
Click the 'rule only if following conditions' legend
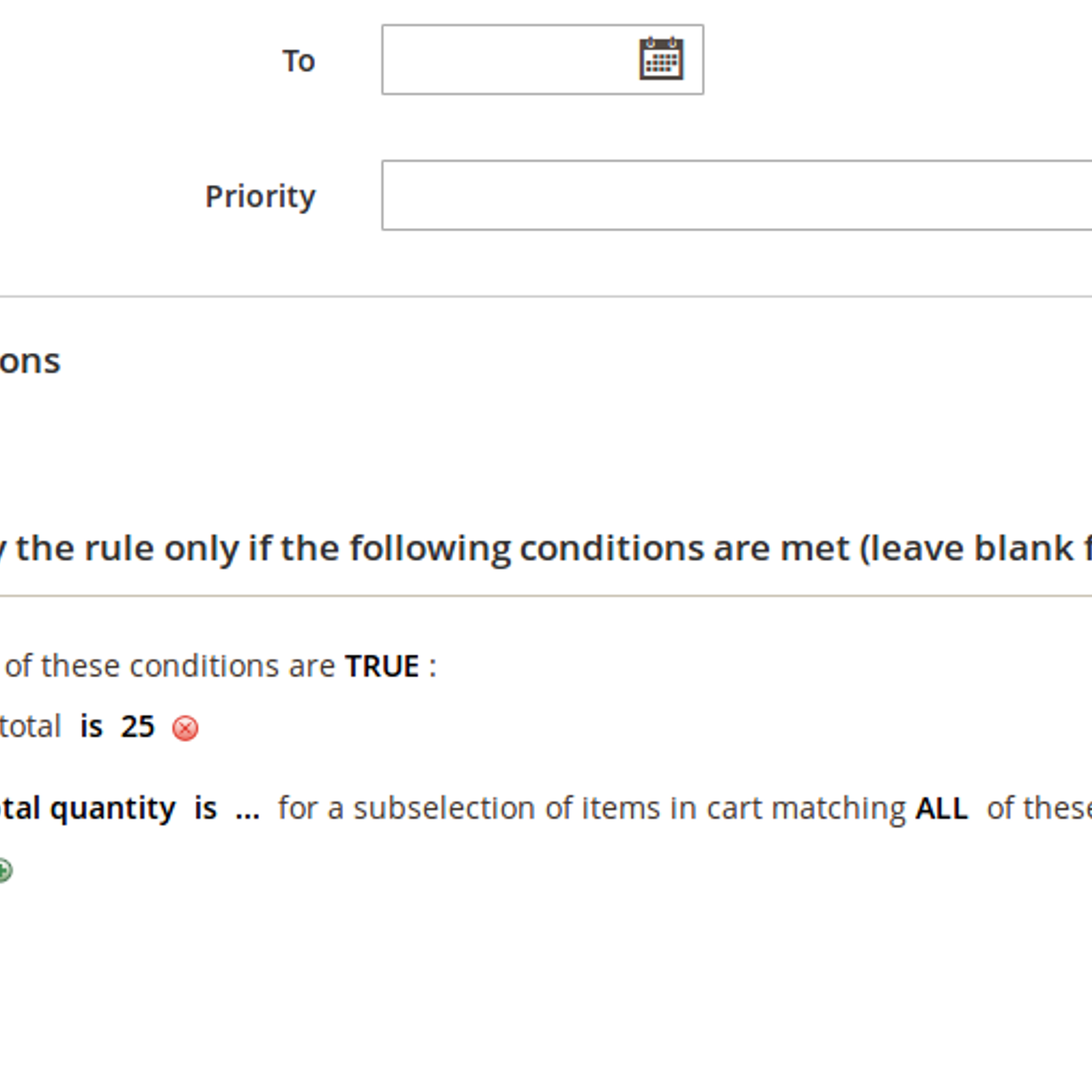[x=546, y=549]
